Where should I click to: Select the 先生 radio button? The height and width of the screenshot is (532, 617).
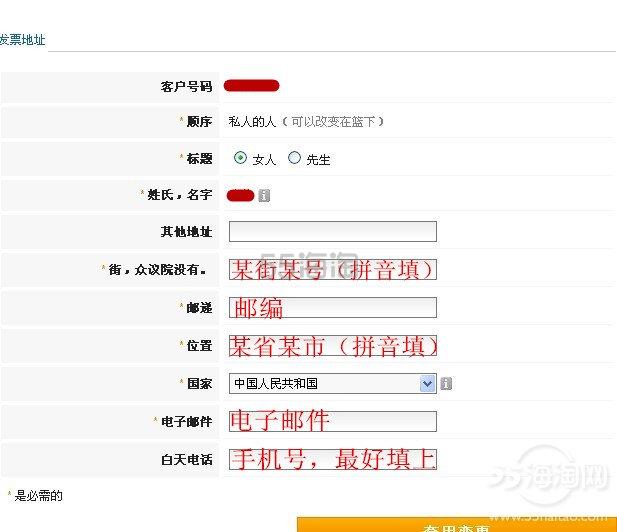(294, 158)
